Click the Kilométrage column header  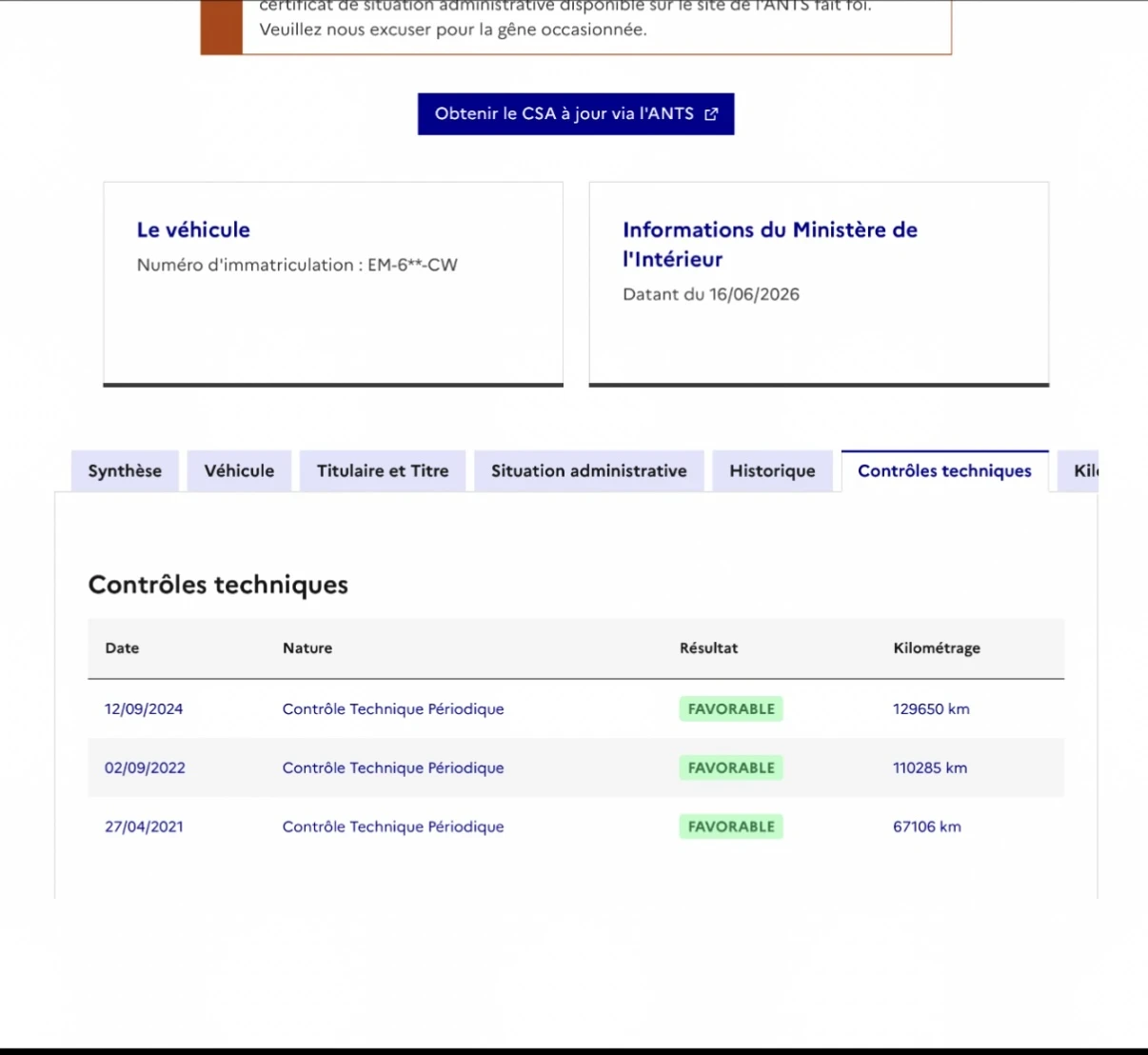[x=937, y=648]
